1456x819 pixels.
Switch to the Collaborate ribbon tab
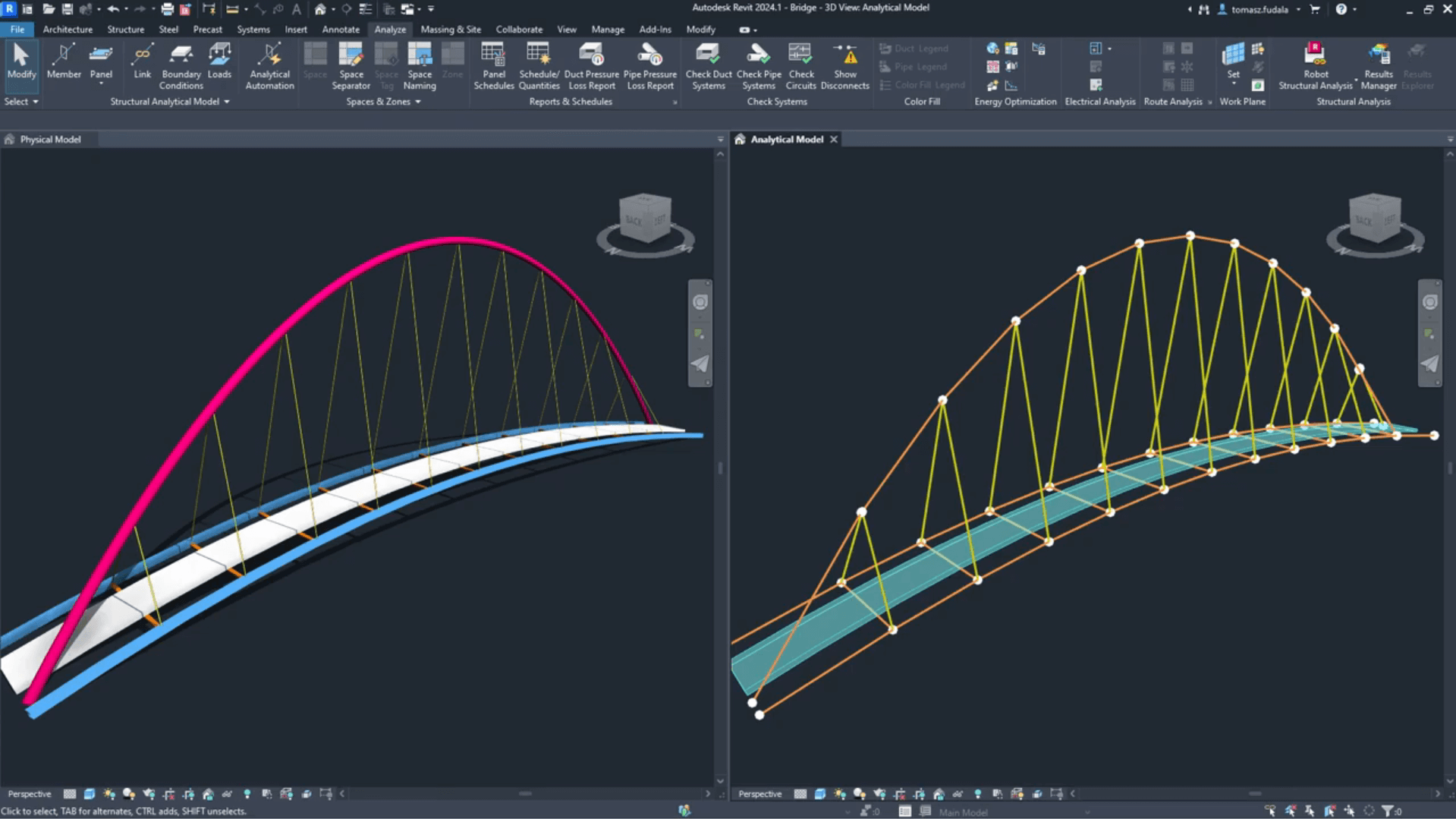(519, 30)
